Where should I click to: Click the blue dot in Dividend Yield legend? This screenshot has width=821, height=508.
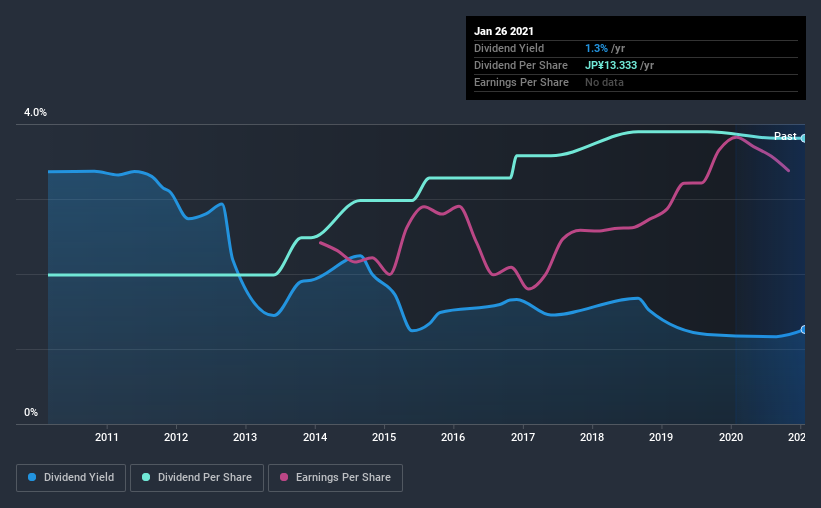click(x=32, y=477)
